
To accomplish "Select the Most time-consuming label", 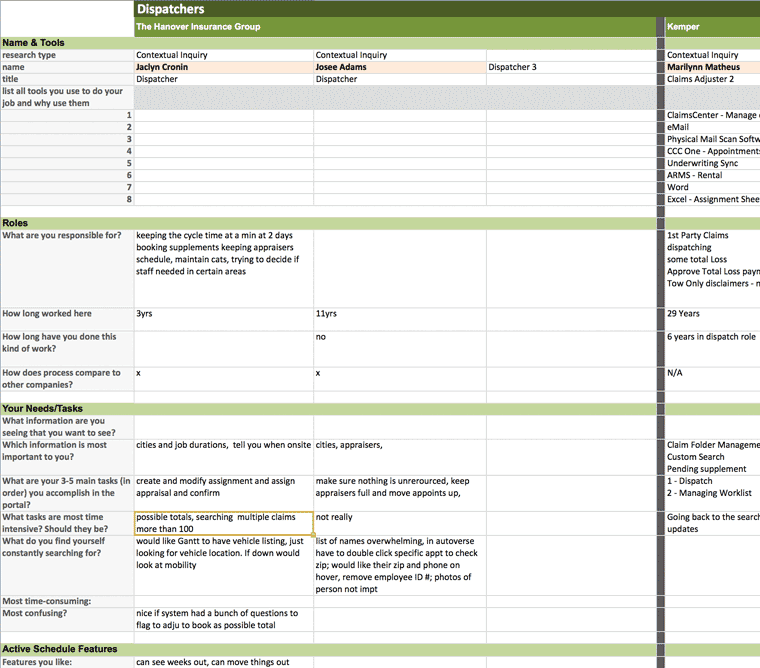I will [x=67, y=602].
